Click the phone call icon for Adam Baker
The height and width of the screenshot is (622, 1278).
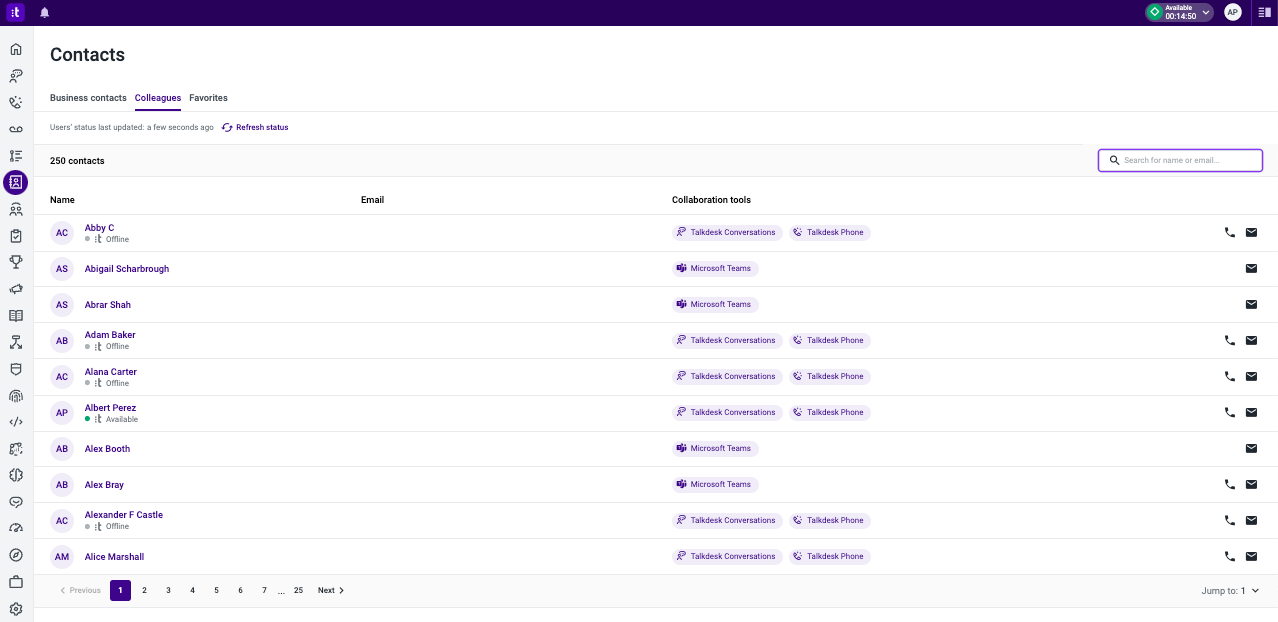pos(1229,340)
